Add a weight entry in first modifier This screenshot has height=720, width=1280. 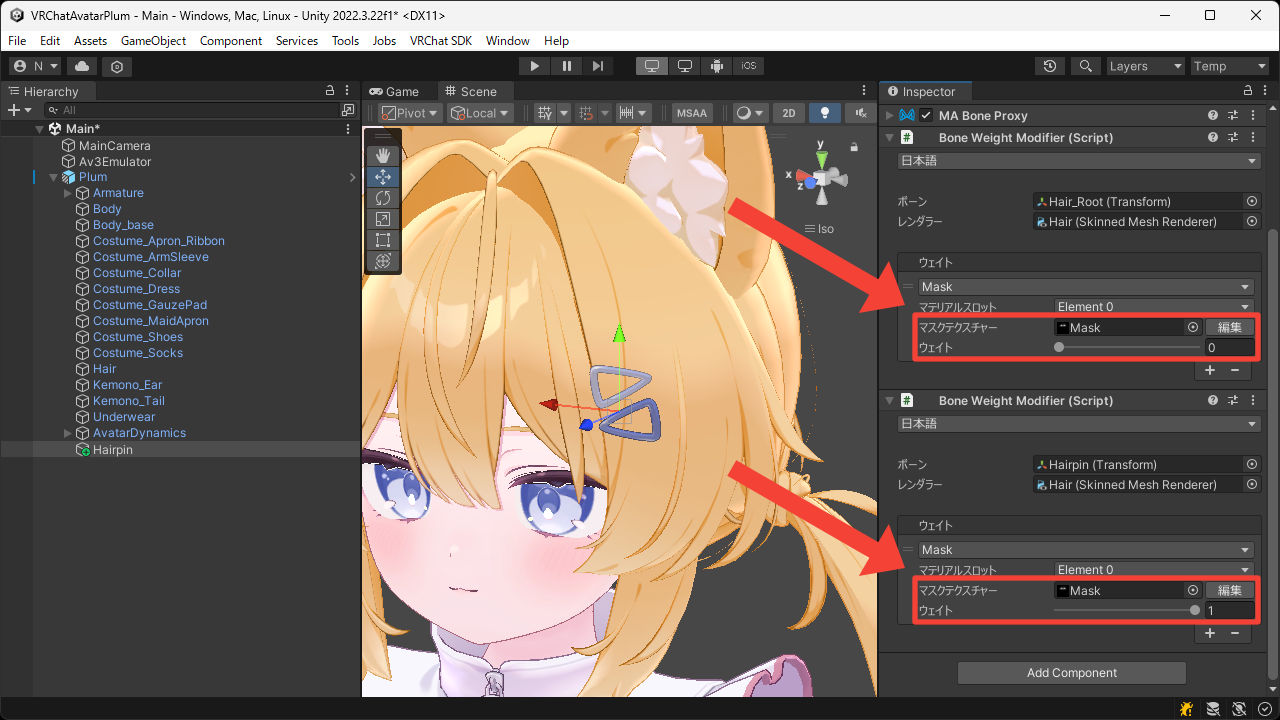1209,370
